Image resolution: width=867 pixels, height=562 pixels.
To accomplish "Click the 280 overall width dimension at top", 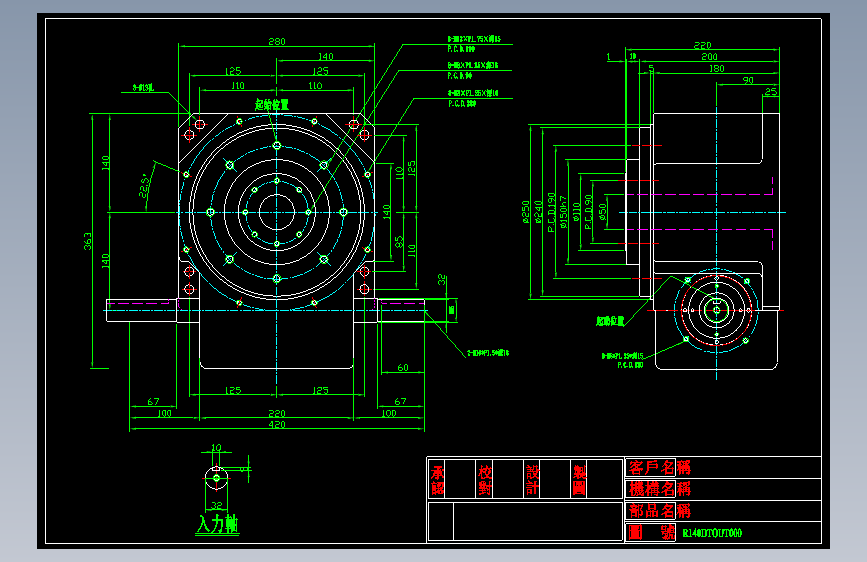I will click(276, 41).
